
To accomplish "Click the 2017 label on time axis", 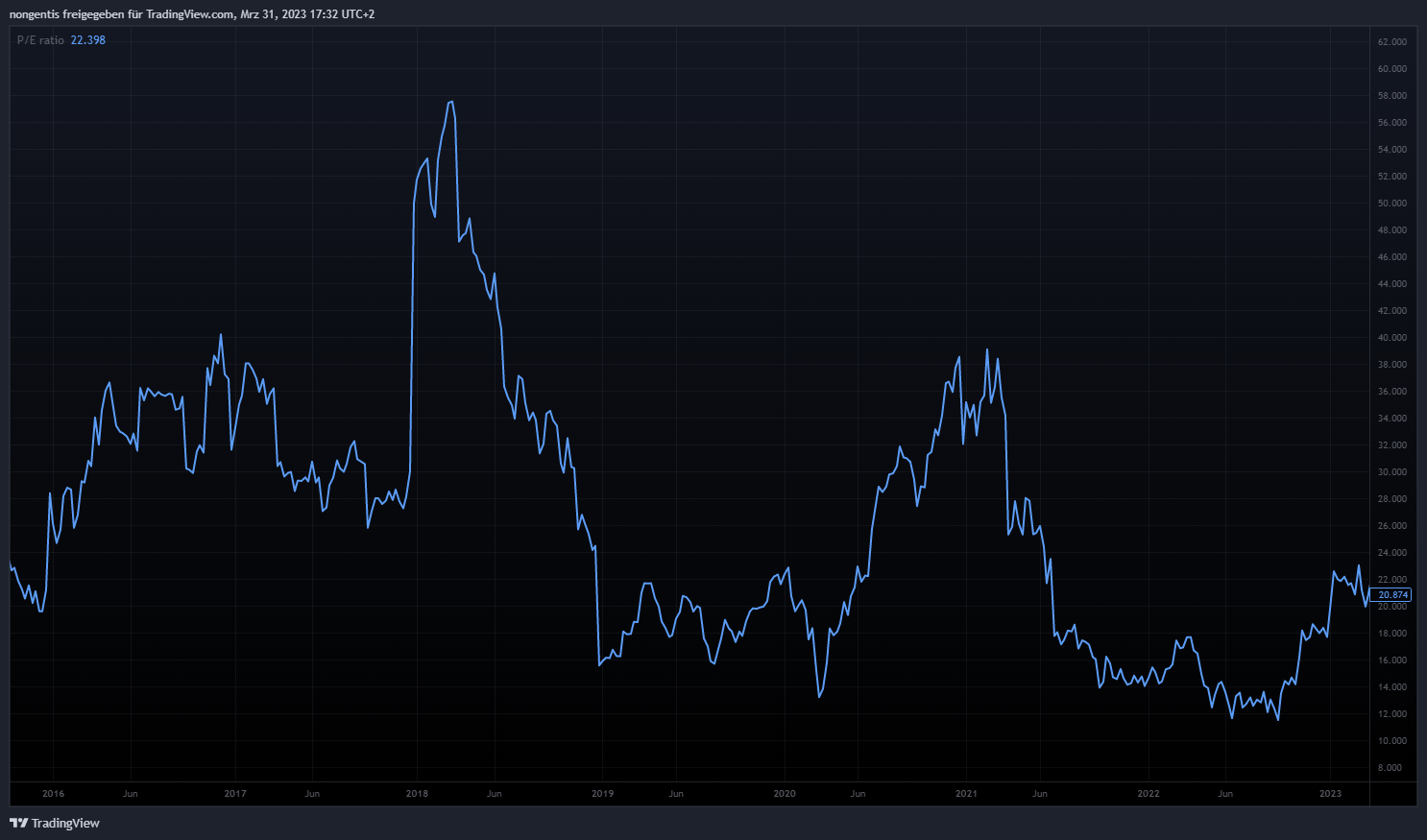I will coord(235,794).
